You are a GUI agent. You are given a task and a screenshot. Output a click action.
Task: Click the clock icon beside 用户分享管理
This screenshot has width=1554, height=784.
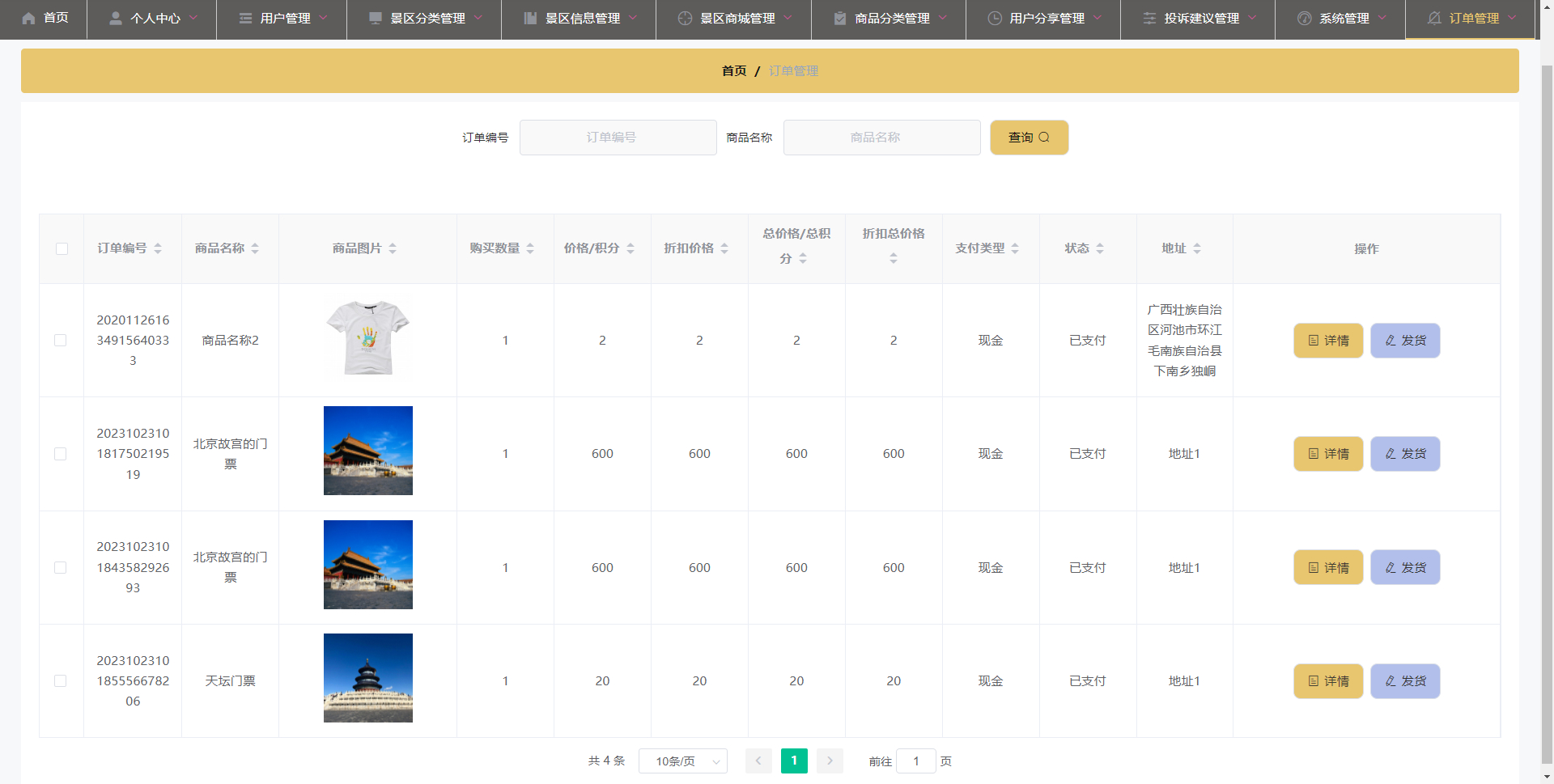tap(995, 18)
